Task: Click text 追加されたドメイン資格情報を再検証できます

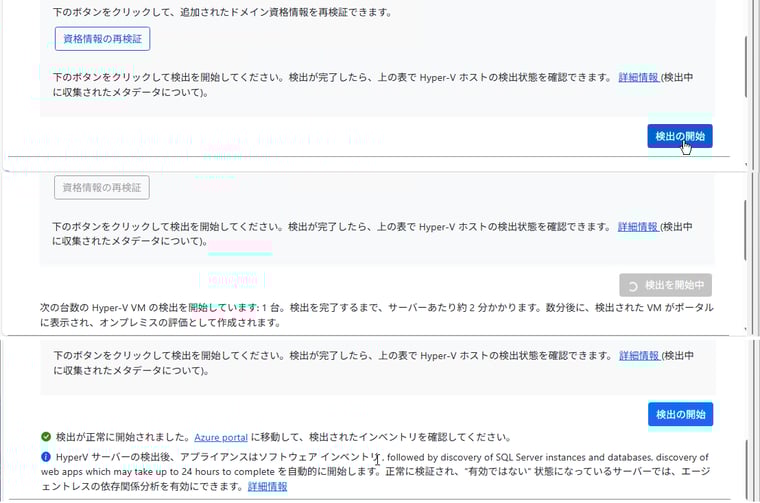Action: [x=285, y=12]
